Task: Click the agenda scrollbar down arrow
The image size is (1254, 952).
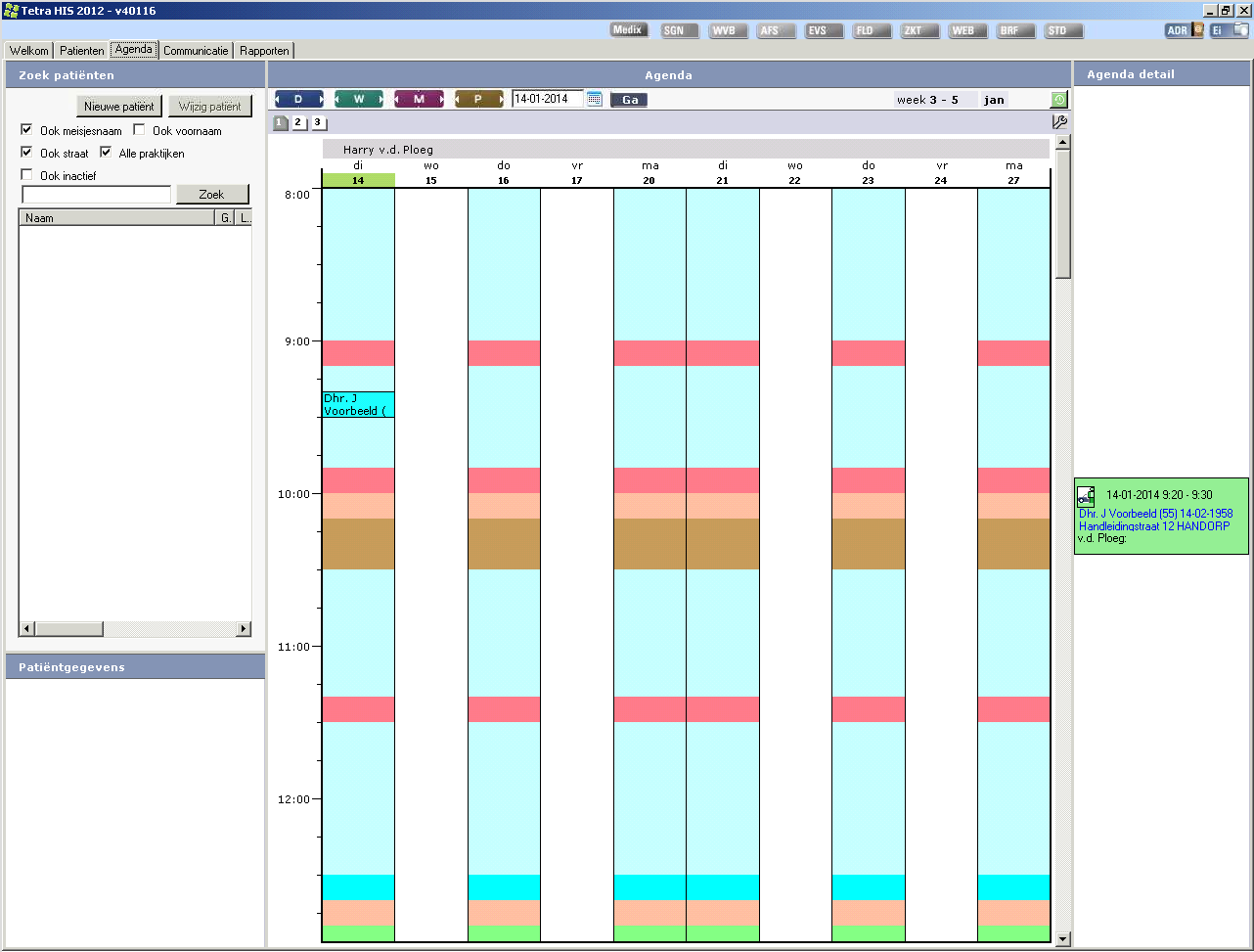Action: click(x=1063, y=939)
